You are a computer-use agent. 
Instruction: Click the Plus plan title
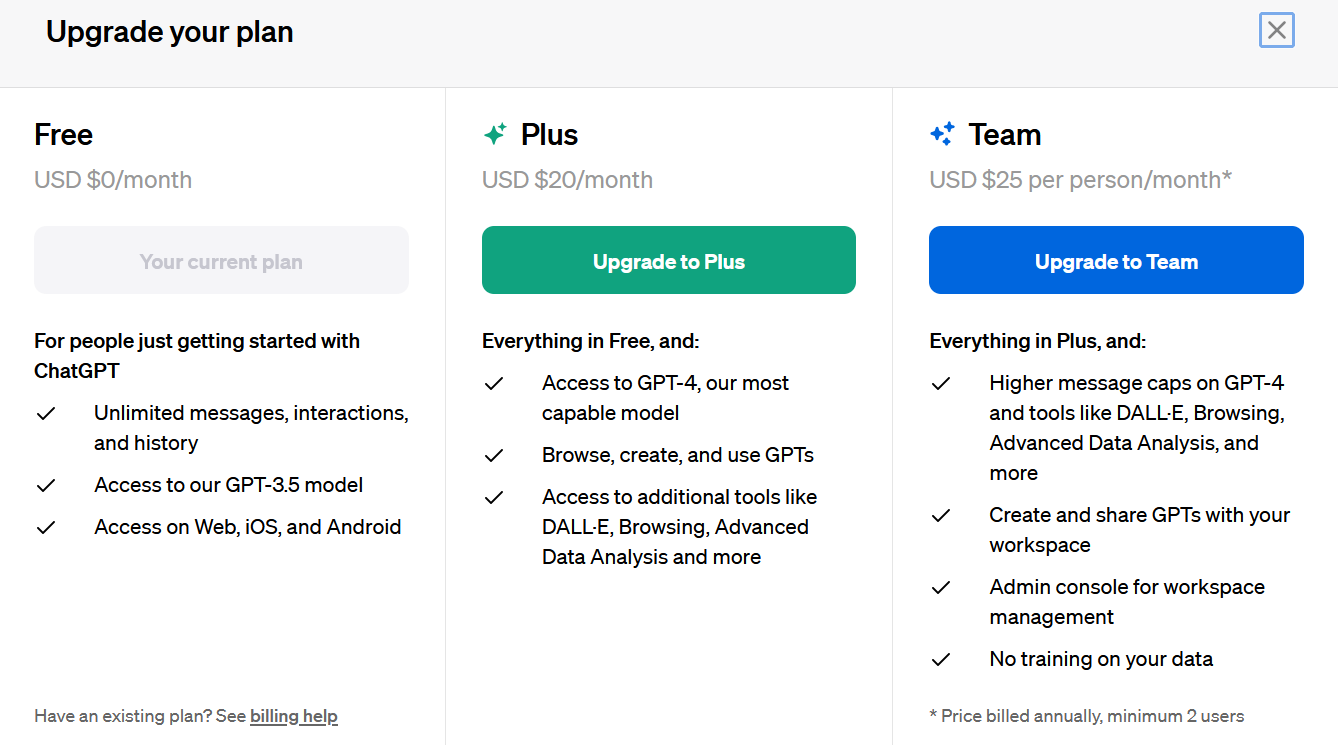tap(549, 134)
